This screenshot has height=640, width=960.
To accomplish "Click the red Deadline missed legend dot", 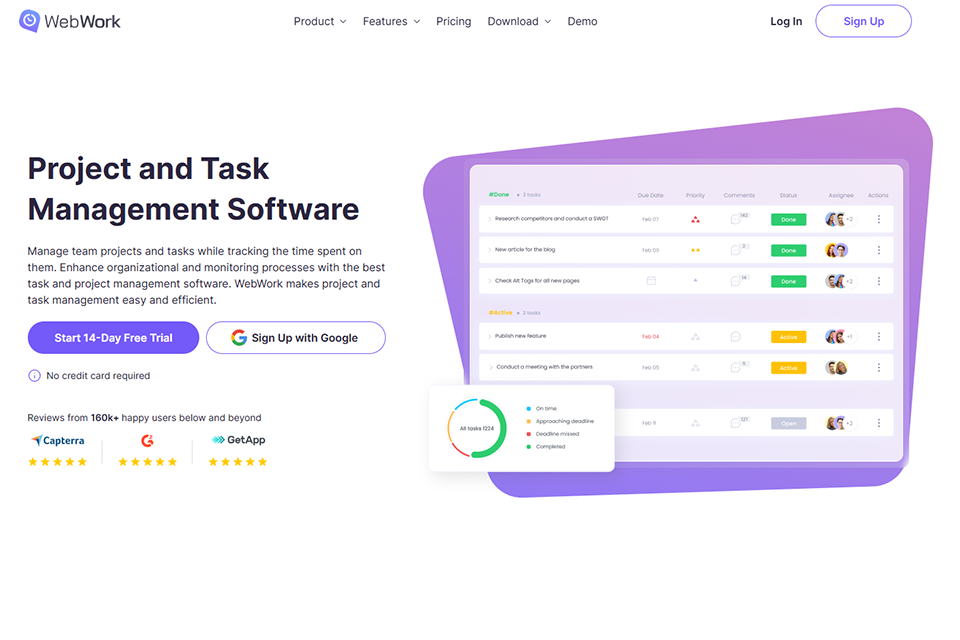I will 528,434.
